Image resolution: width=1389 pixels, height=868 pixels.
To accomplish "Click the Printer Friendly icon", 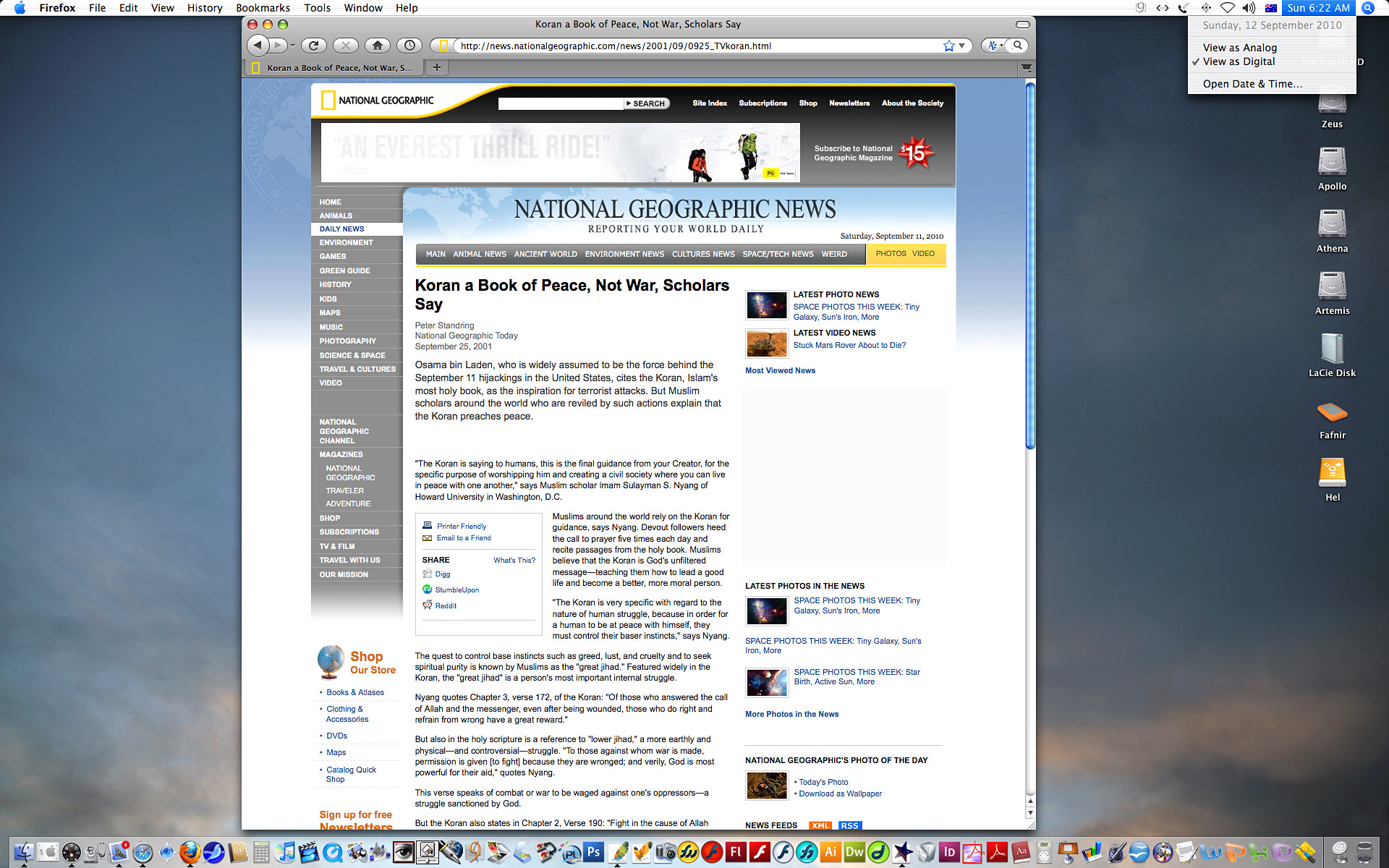I will point(427,526).
